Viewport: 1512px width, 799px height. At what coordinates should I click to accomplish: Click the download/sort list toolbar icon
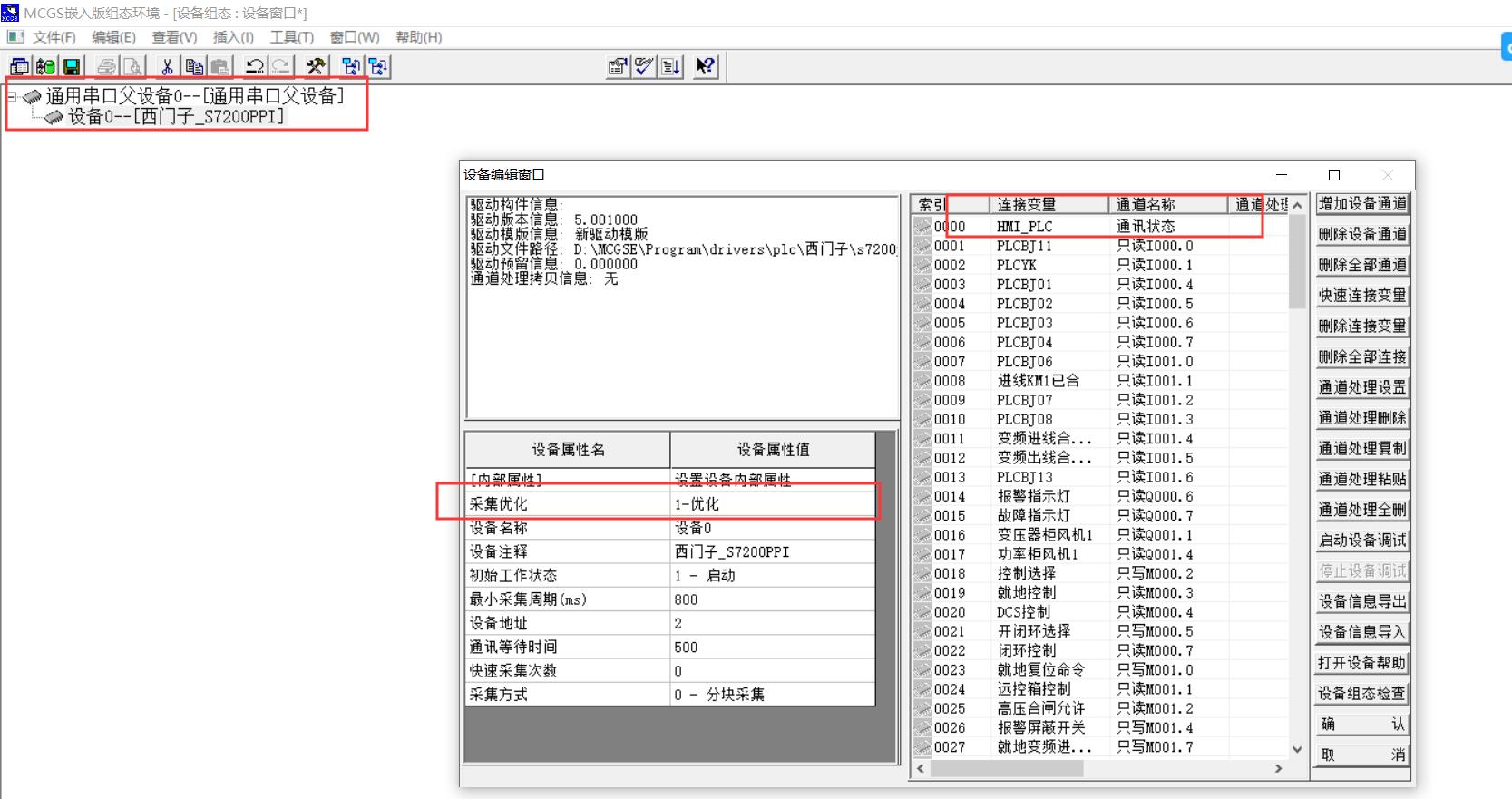click(671, 66)
